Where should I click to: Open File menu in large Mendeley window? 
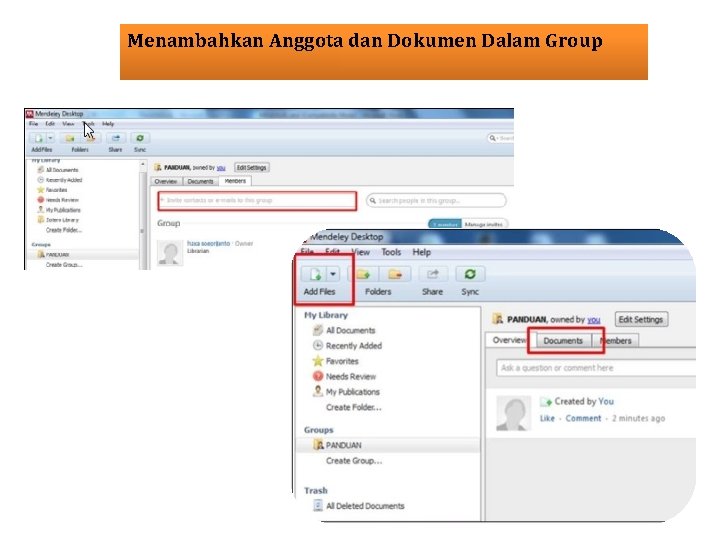307,252
